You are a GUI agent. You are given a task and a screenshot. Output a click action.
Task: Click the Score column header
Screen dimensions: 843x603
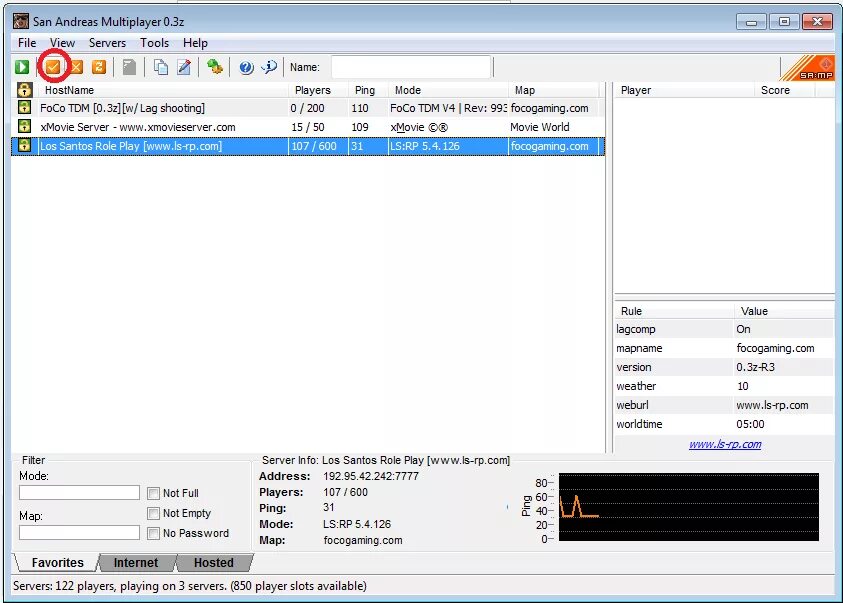point(785,90)
